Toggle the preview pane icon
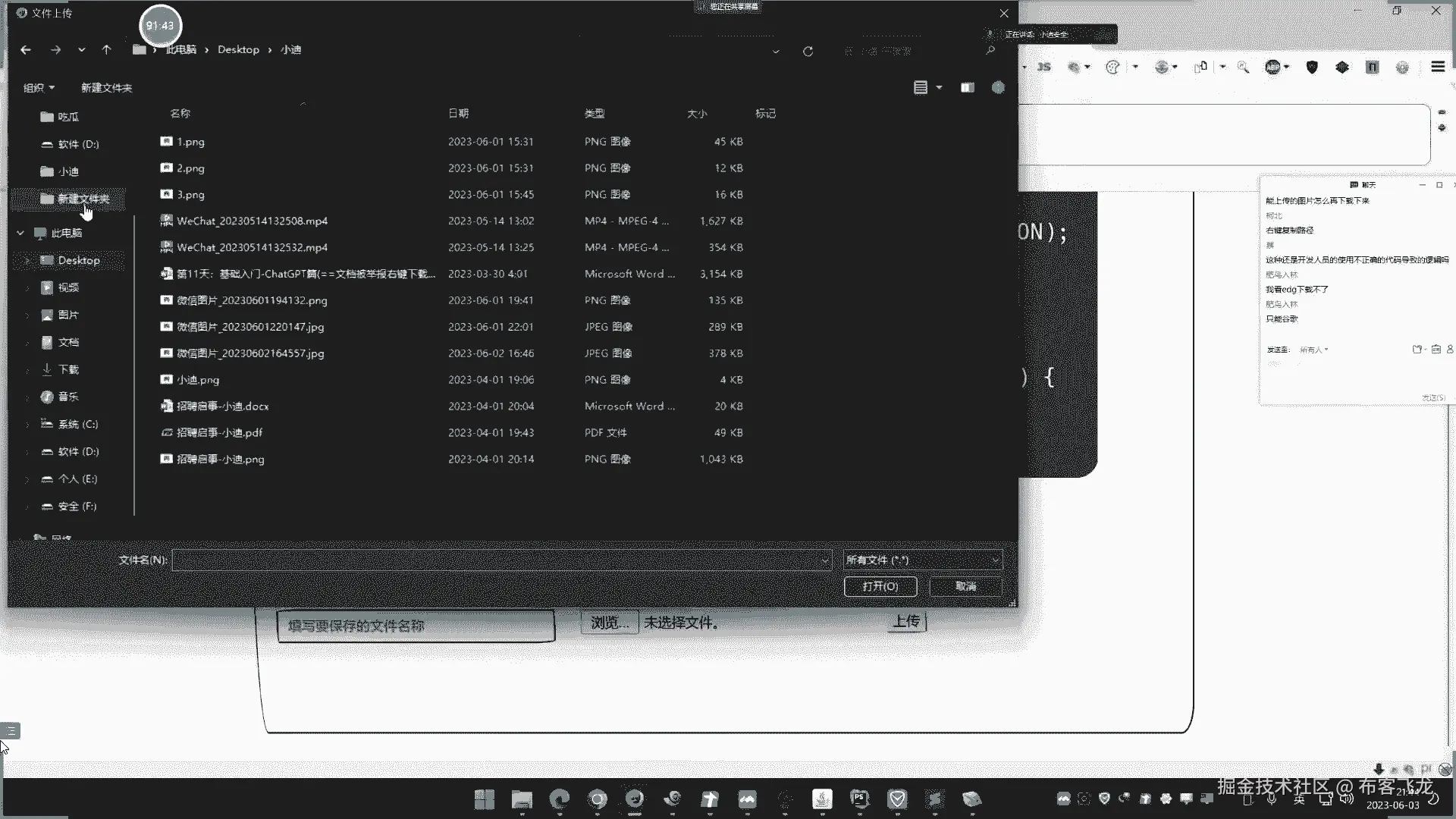The width and height of the screenshot is (1456, 819). [967, 88]
